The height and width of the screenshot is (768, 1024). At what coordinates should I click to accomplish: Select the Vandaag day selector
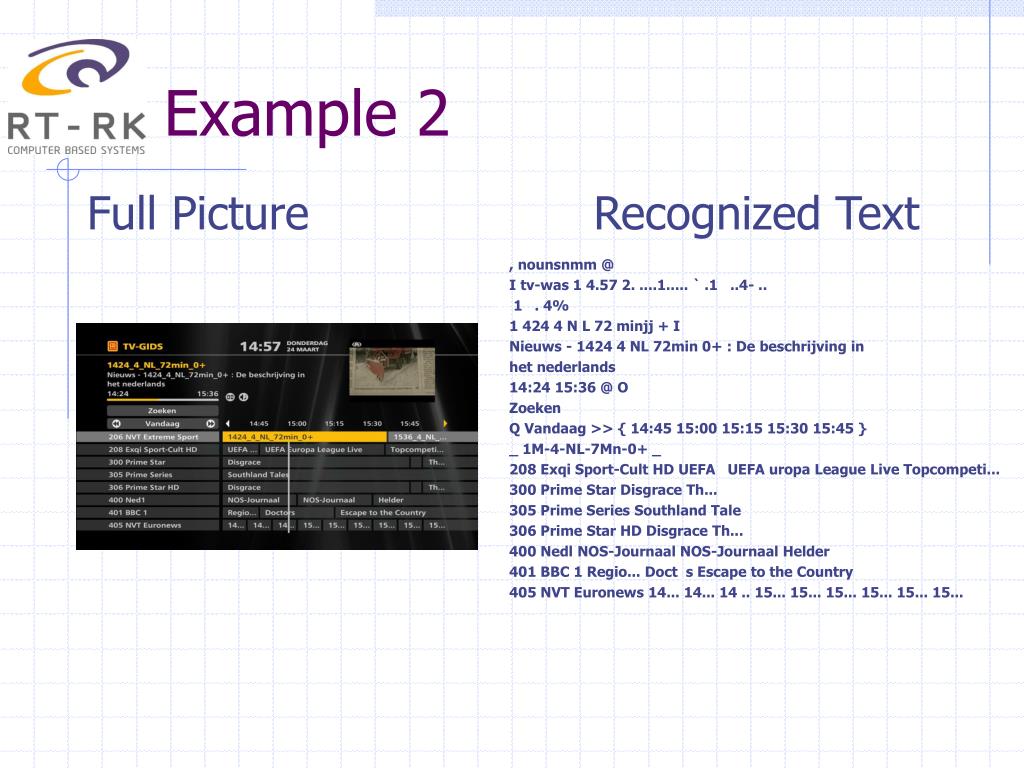(163, 423)
